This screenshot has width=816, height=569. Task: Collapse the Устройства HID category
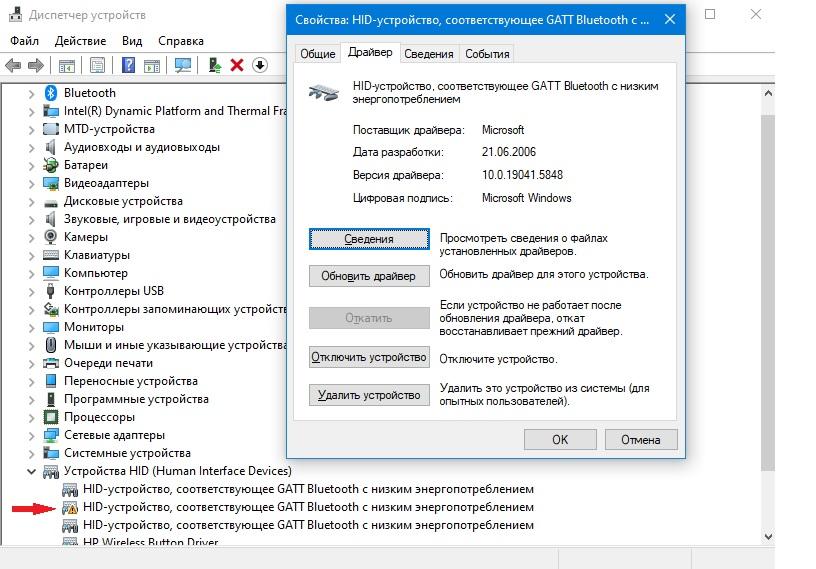[33, 471]
